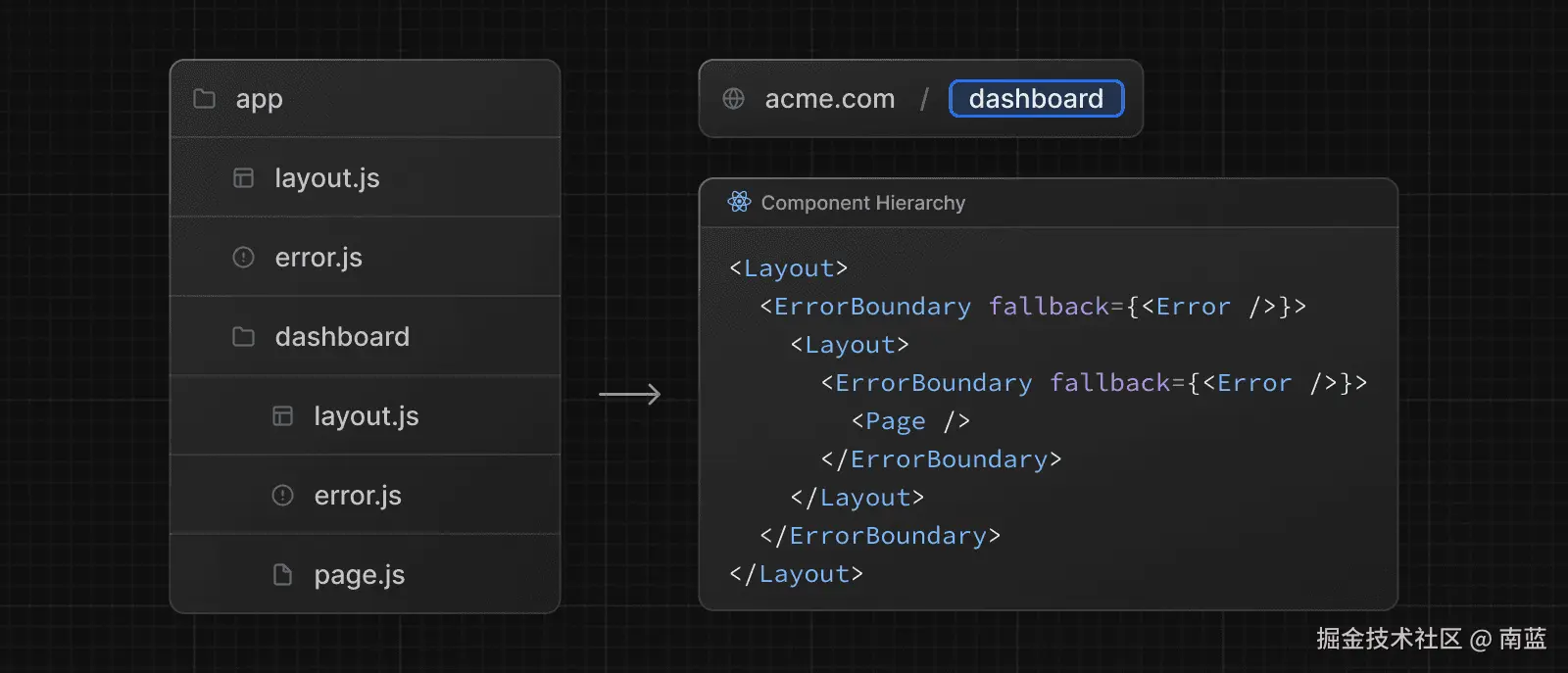Viewport: 1568px width, 673px height.
Task: Click the Page tag in code
Action: pos(895,421)
